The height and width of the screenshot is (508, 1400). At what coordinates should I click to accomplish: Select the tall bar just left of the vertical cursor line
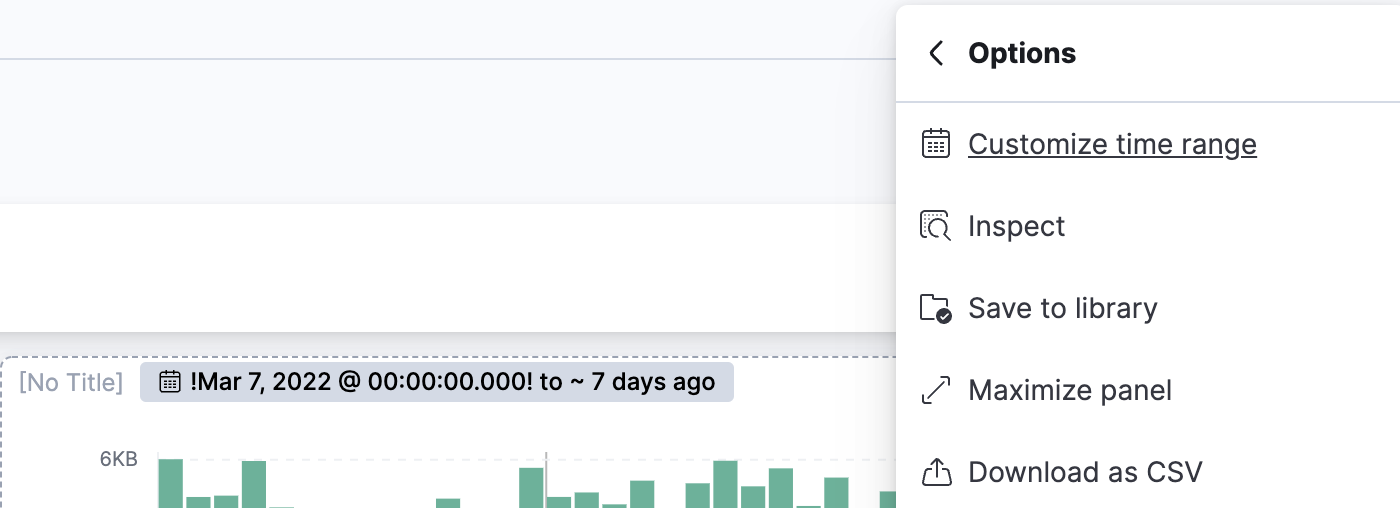[x=531, y=487]
